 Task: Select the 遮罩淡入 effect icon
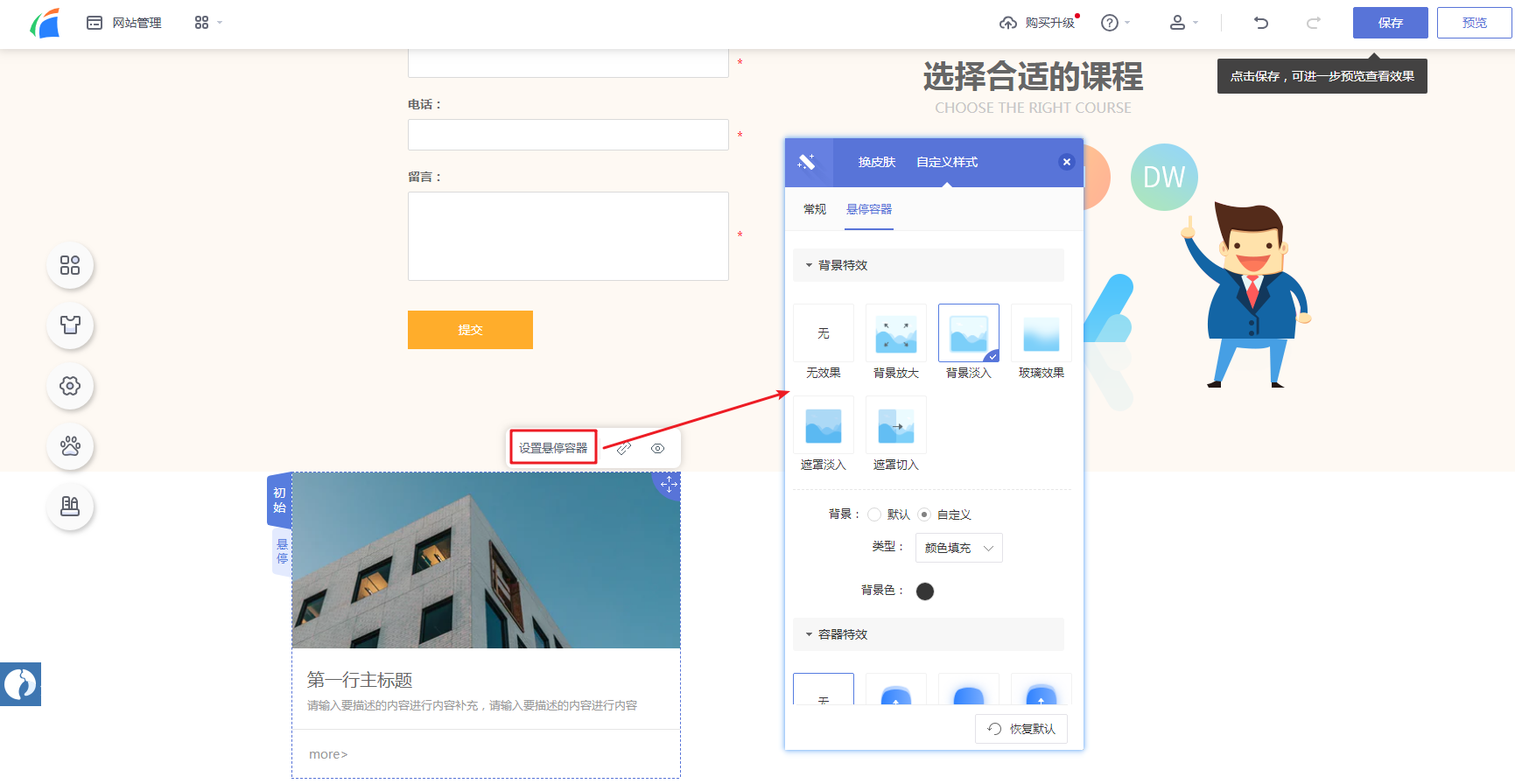click(824, 425)
